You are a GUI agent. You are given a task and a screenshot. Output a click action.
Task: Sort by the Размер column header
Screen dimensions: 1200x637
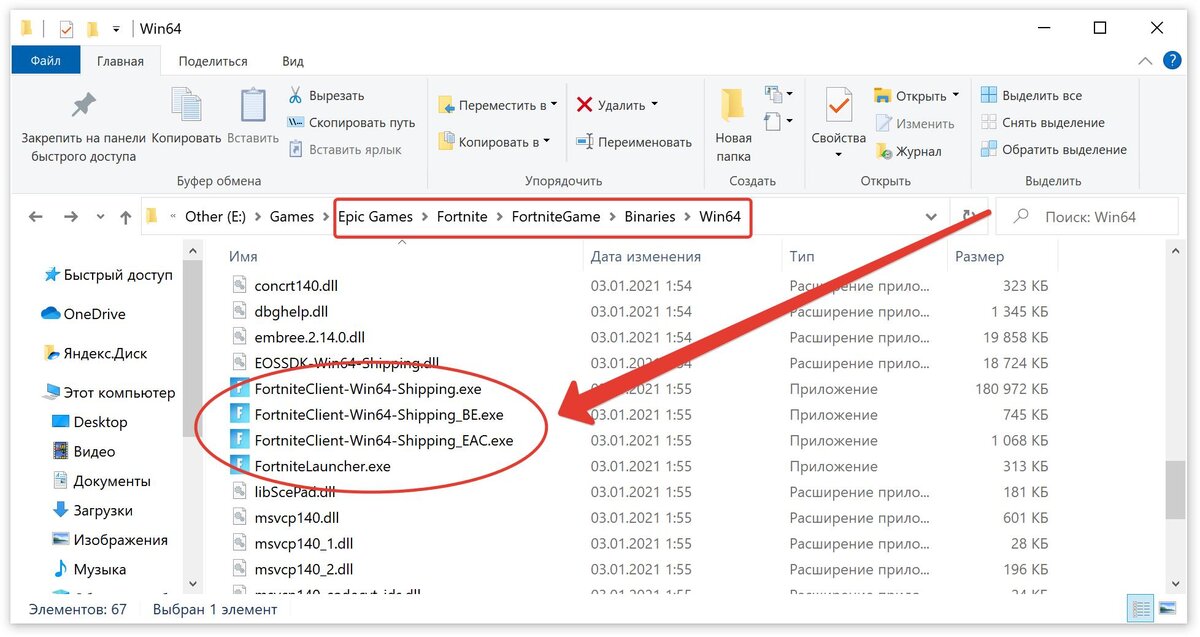979,257
